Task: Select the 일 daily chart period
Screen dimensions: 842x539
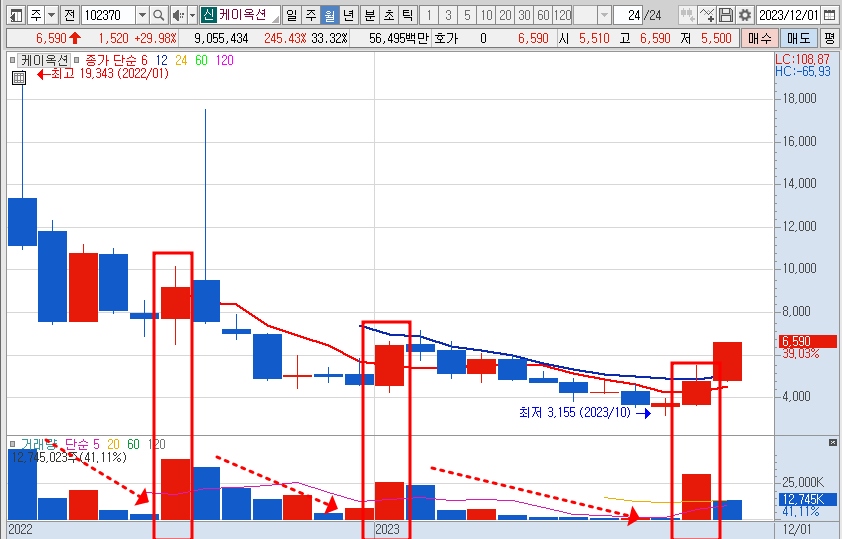Action: coord(291,15)
